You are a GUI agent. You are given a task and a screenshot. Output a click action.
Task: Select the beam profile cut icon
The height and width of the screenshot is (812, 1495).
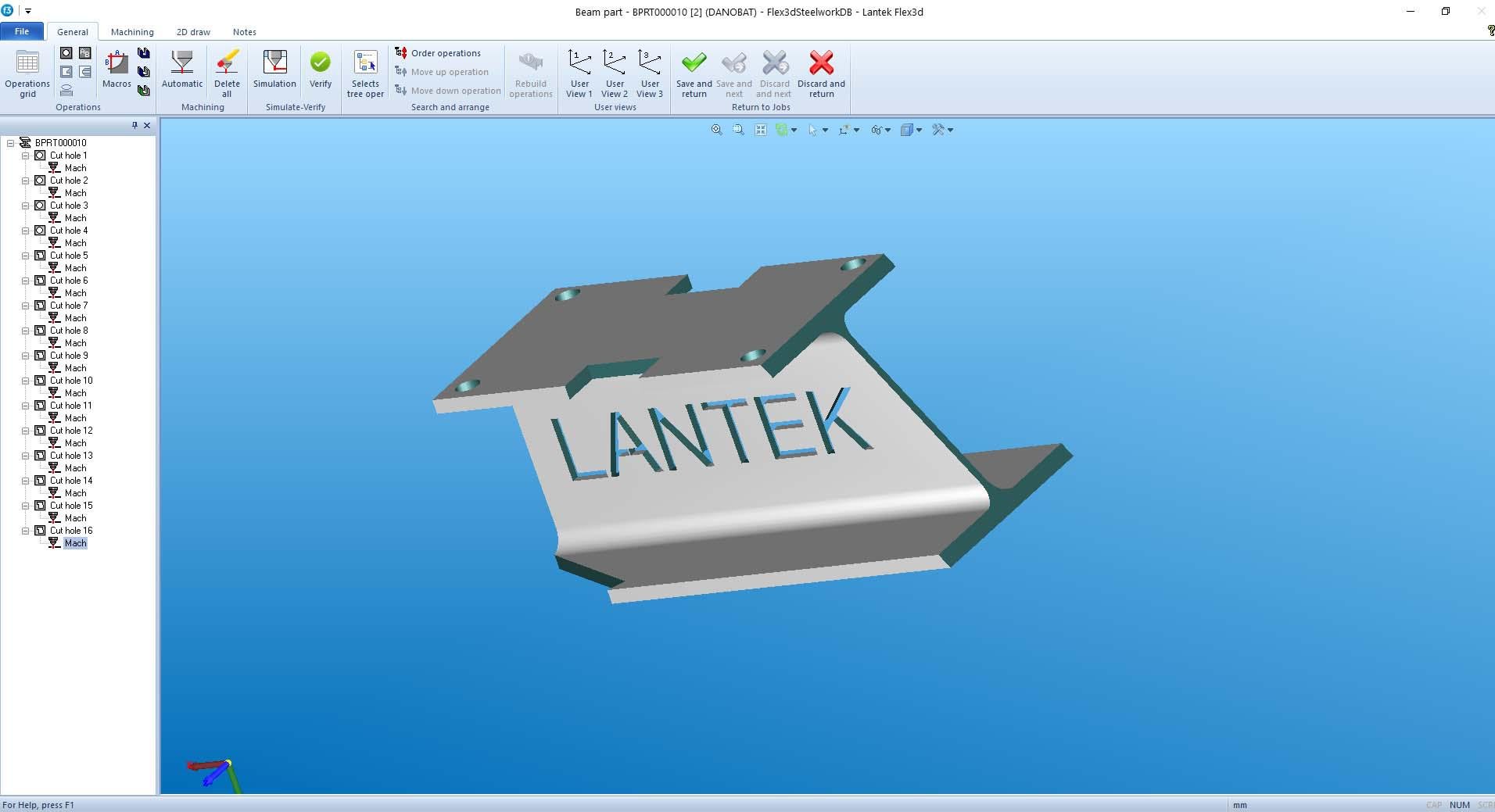pyautogui.click(x=85, y=72)
